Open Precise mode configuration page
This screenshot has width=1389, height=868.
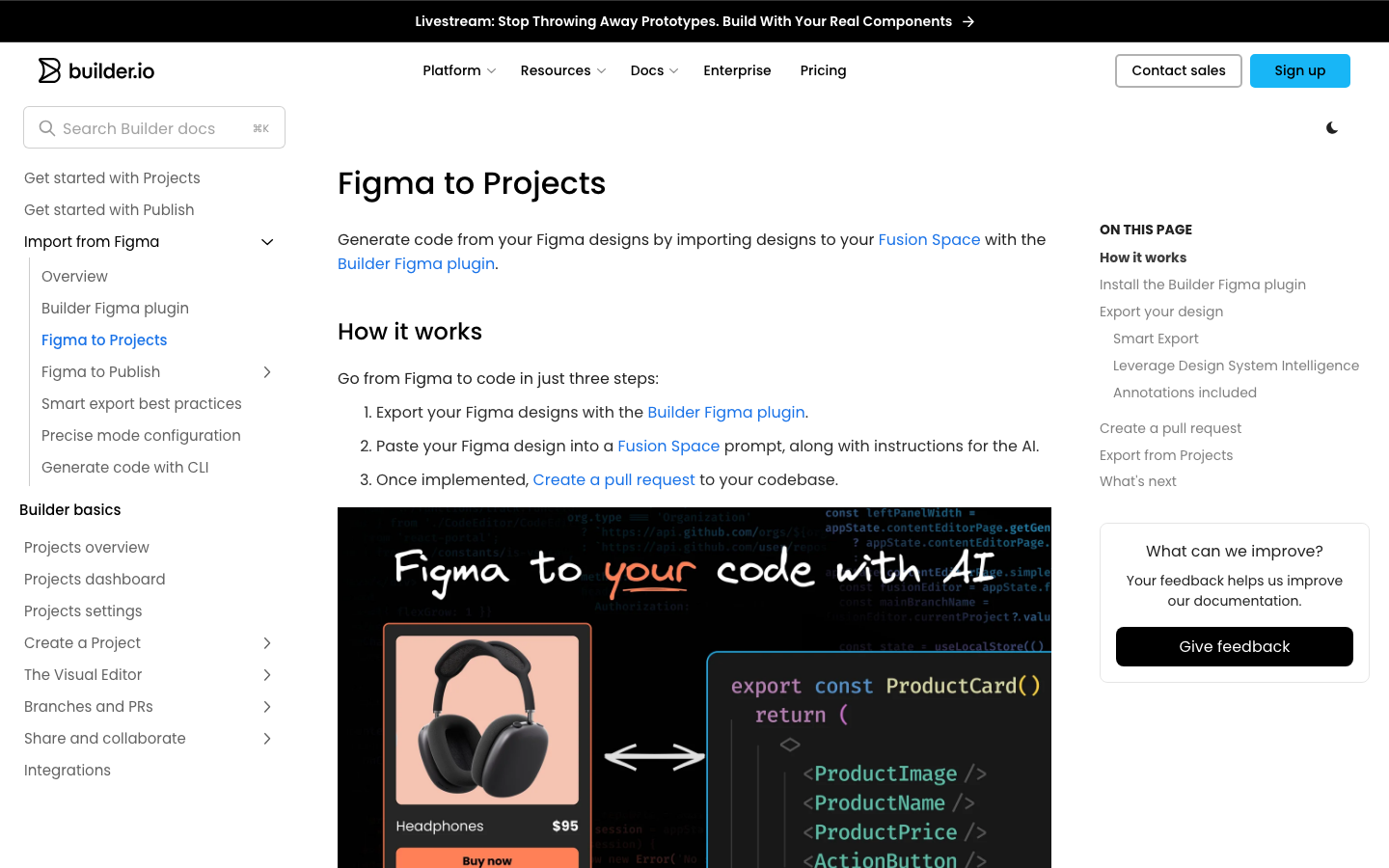point(141,435)
